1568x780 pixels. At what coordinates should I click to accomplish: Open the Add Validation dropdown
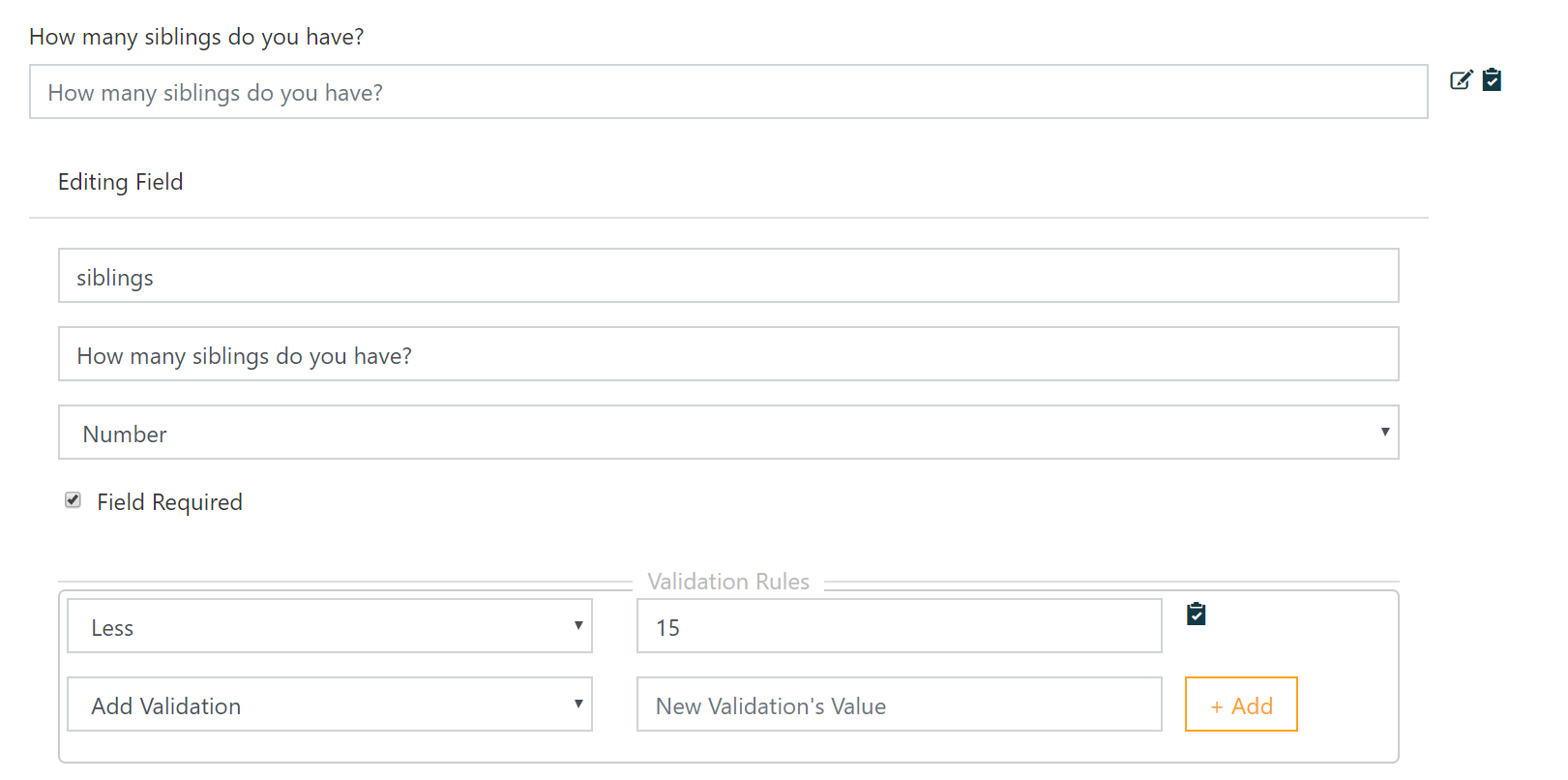coord(330,705)
